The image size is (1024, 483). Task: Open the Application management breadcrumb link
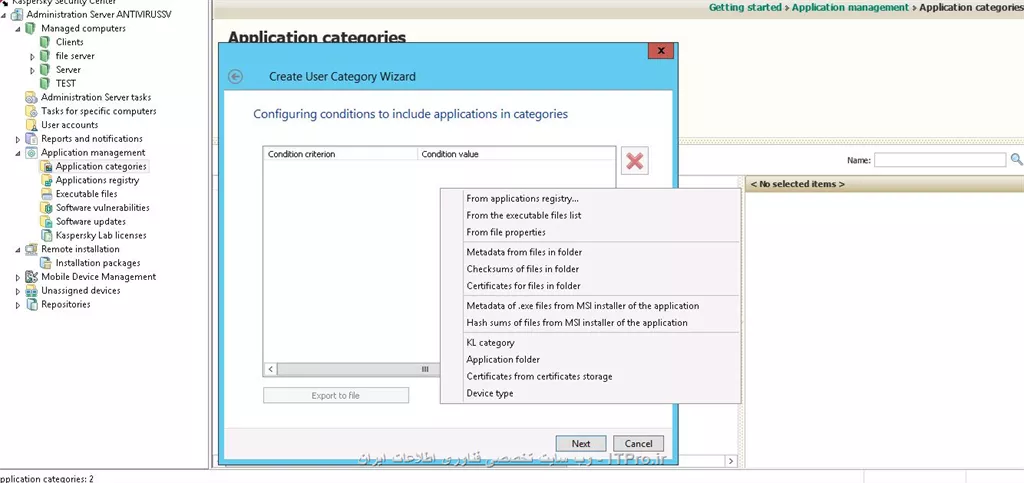pos(850,8)
